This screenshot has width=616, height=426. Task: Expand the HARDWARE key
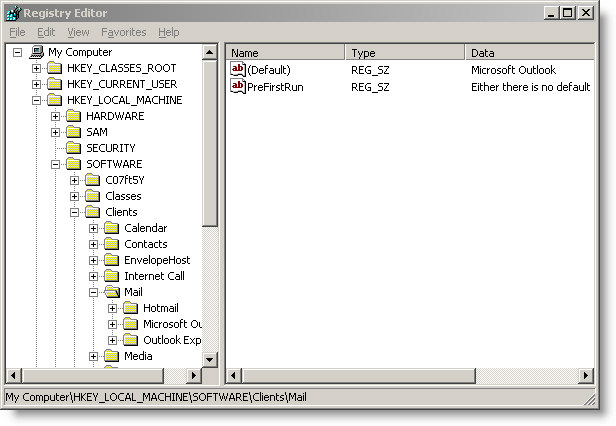click(x=55, y=117)
